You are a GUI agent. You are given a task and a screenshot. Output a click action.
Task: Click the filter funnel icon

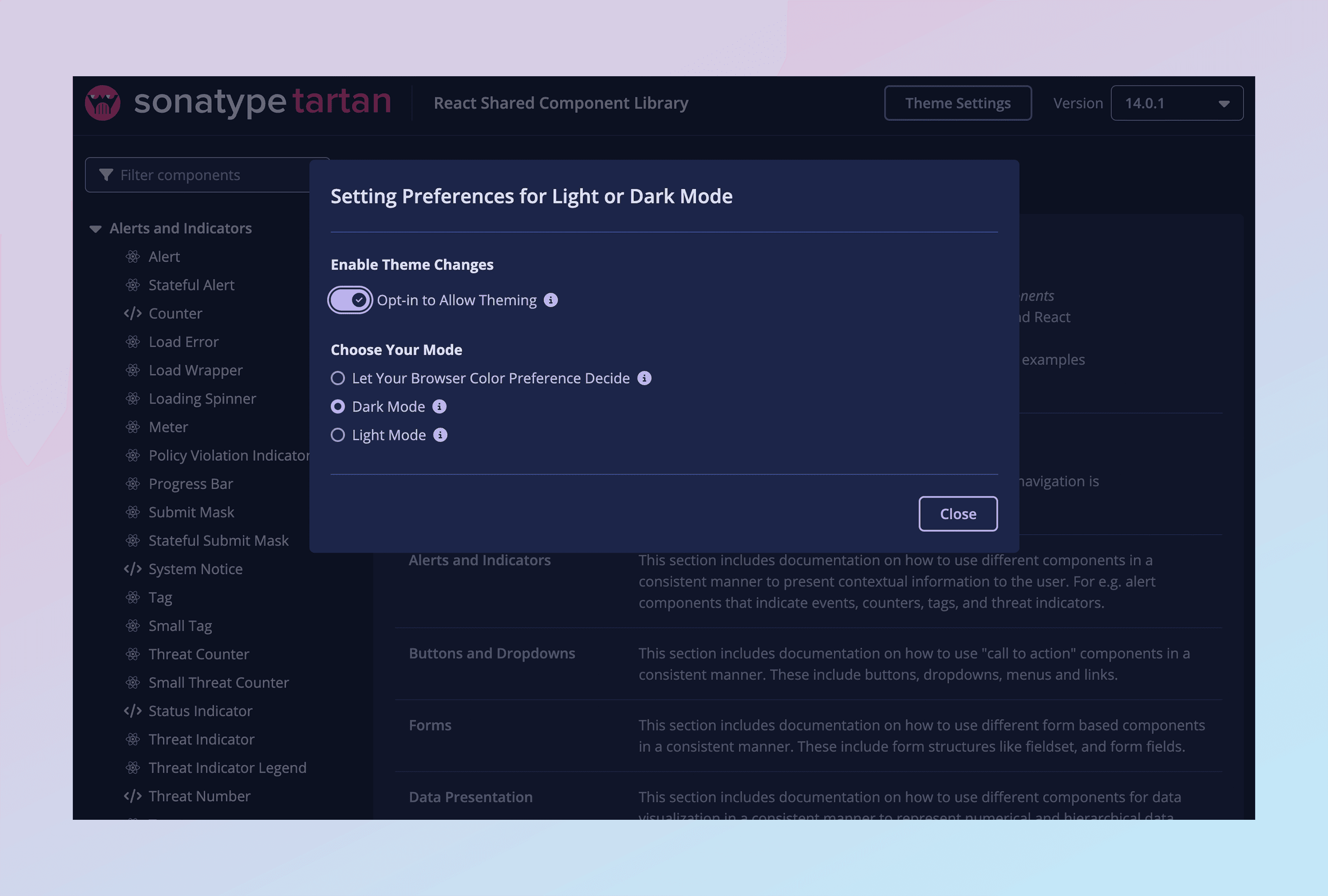coord(106,175)
